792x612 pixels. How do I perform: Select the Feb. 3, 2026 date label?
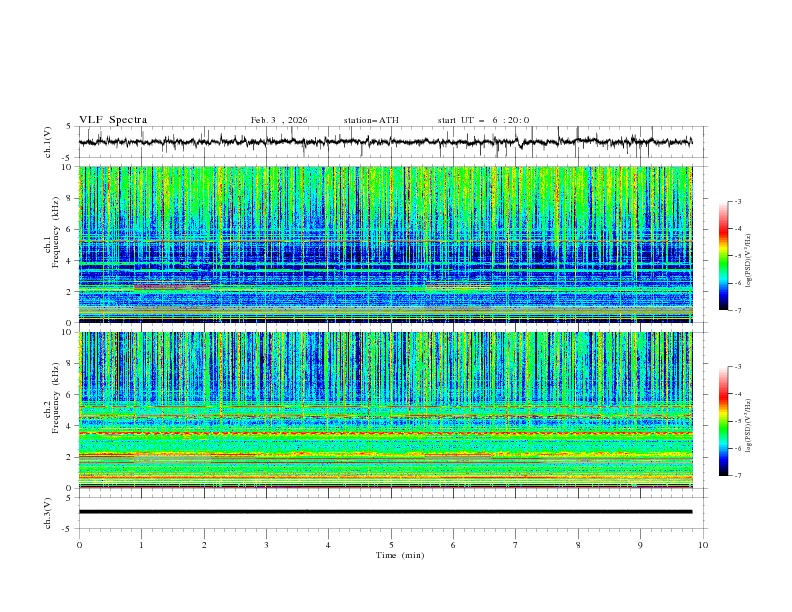click(279, 120)
